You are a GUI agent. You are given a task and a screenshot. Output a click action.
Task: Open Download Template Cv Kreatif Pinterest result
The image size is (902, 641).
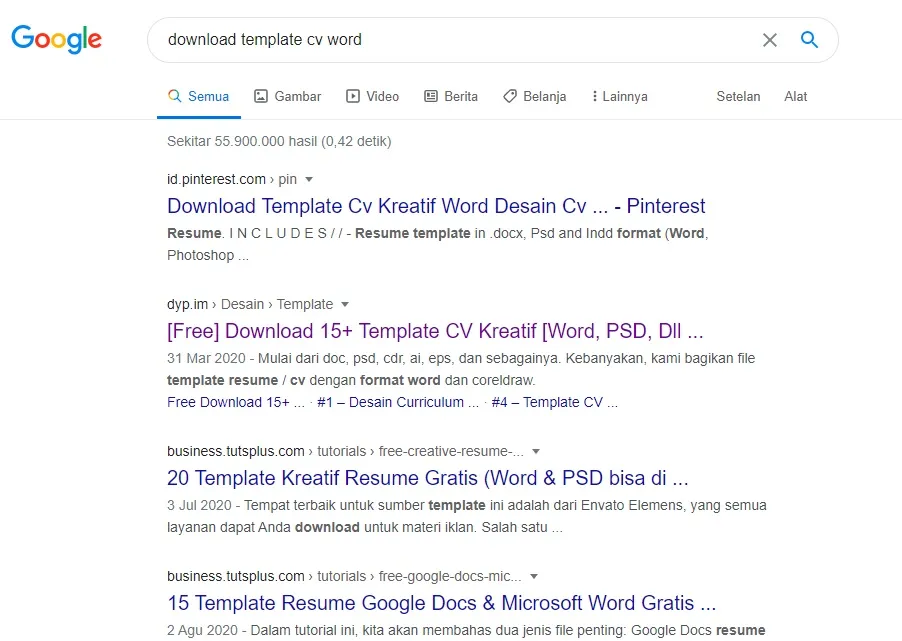pos(436,206)
